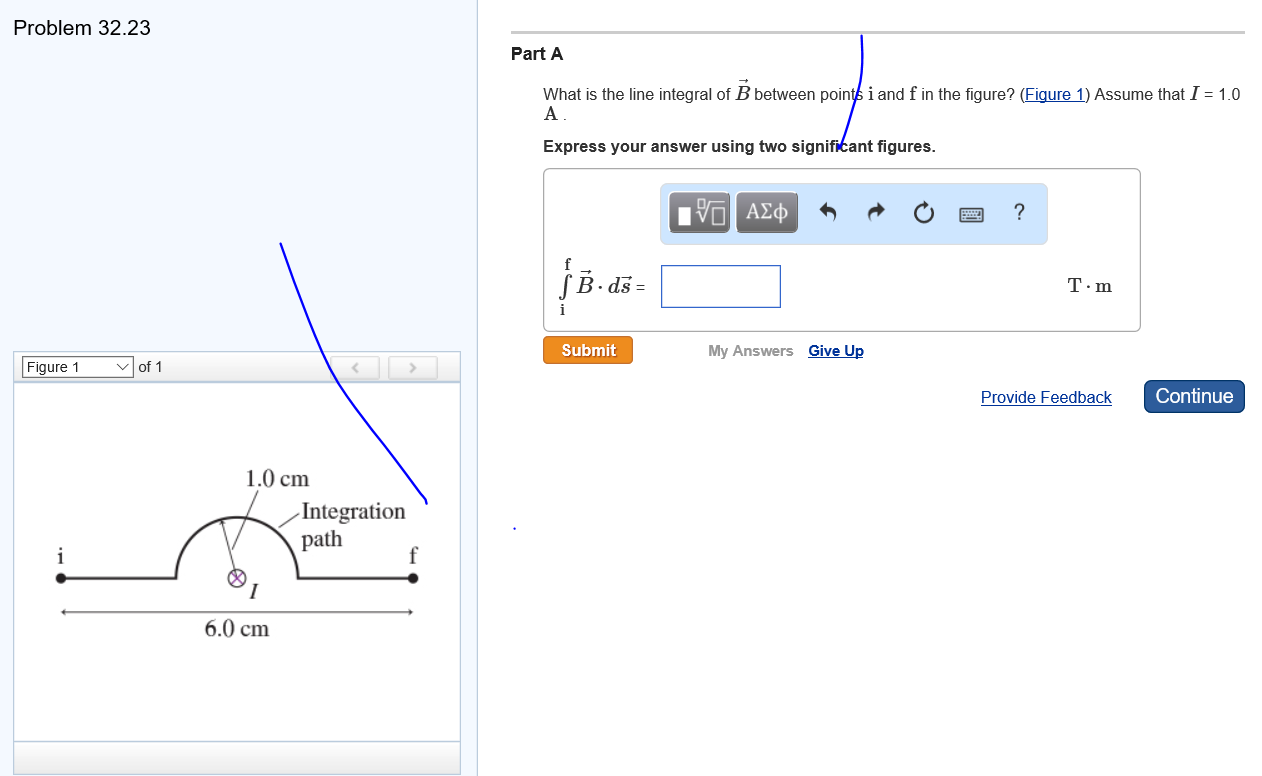The height and width of the screenshot is (776, 1262).
Task: Open equation editor help with the question mark
Action: tap(1019, 212)
